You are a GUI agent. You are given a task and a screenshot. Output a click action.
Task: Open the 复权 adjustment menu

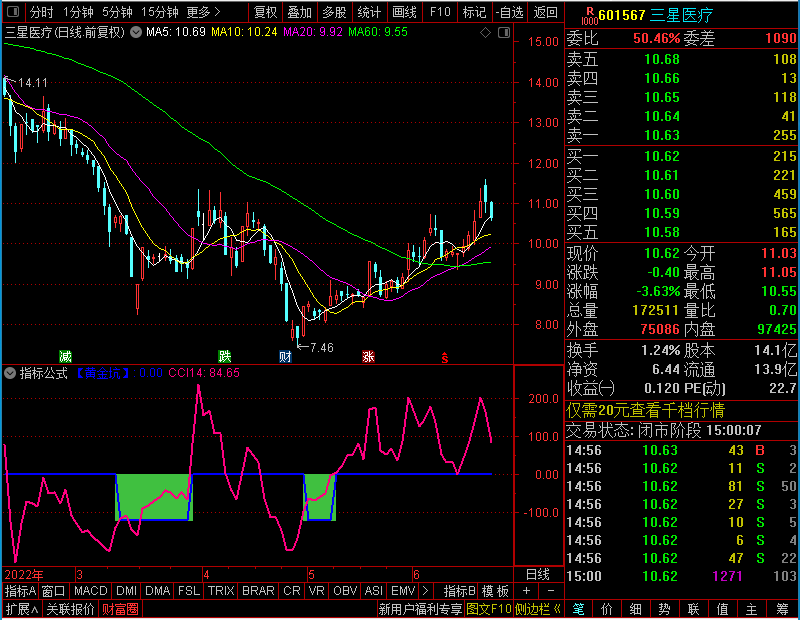point(265,12)
